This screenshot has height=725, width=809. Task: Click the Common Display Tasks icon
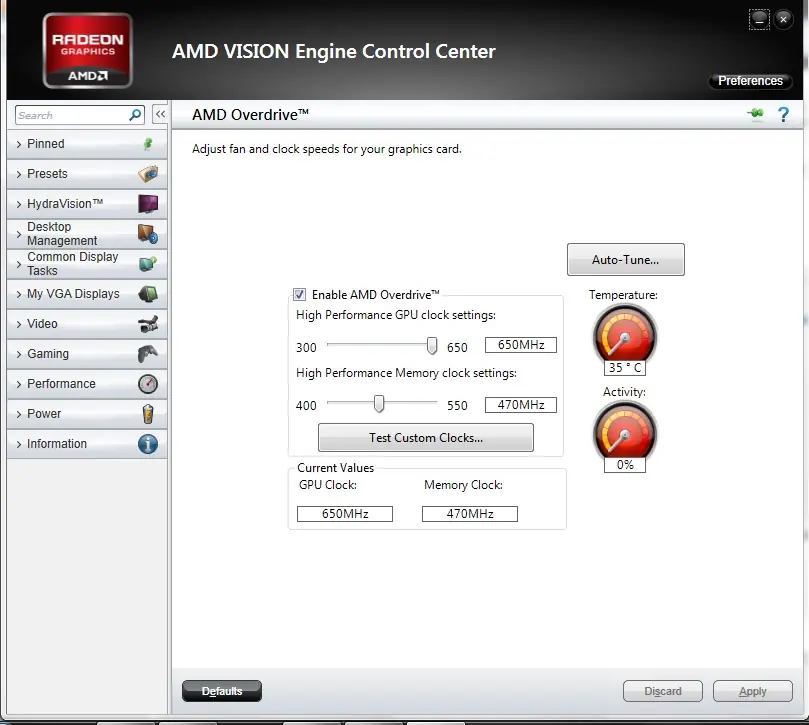pyautogui.click(x=148, y=264)
